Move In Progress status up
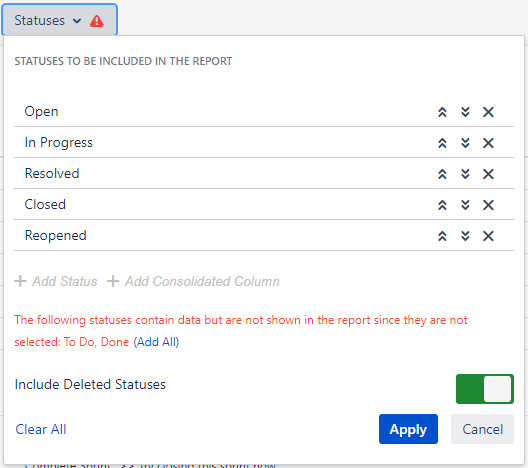528x468 pixels. (442, 143)
